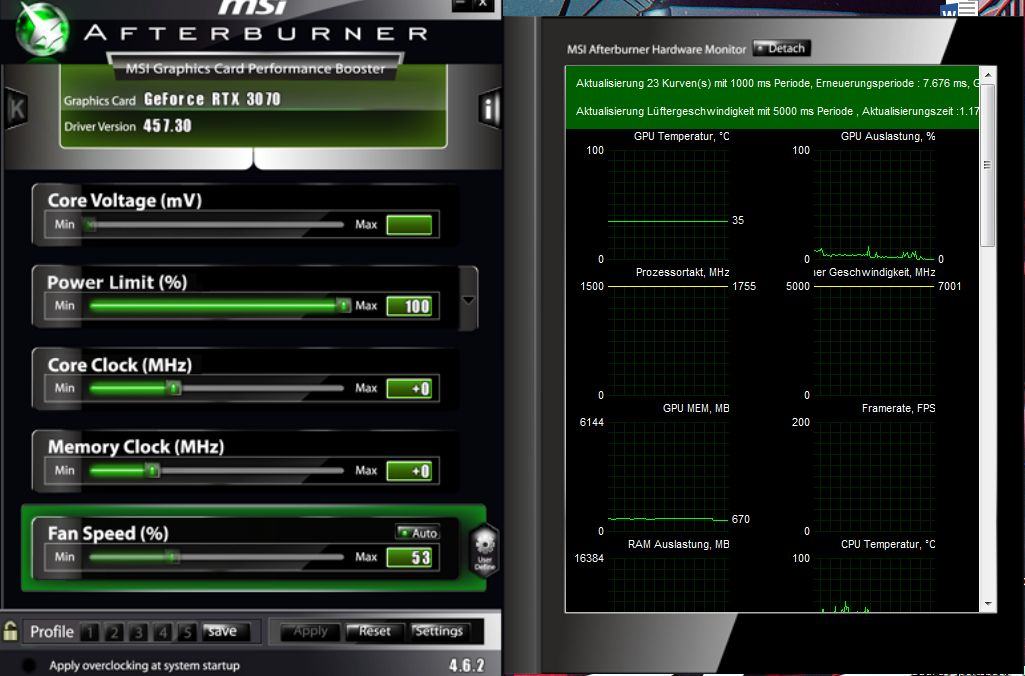This screenshot has height=676, width=1025.
Task: Click the hardware monitor scrollbar thumb
Action: click(988, 165)
